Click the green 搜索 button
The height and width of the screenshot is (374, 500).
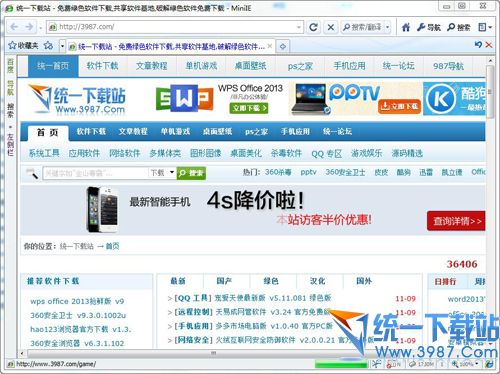point(191,173)
